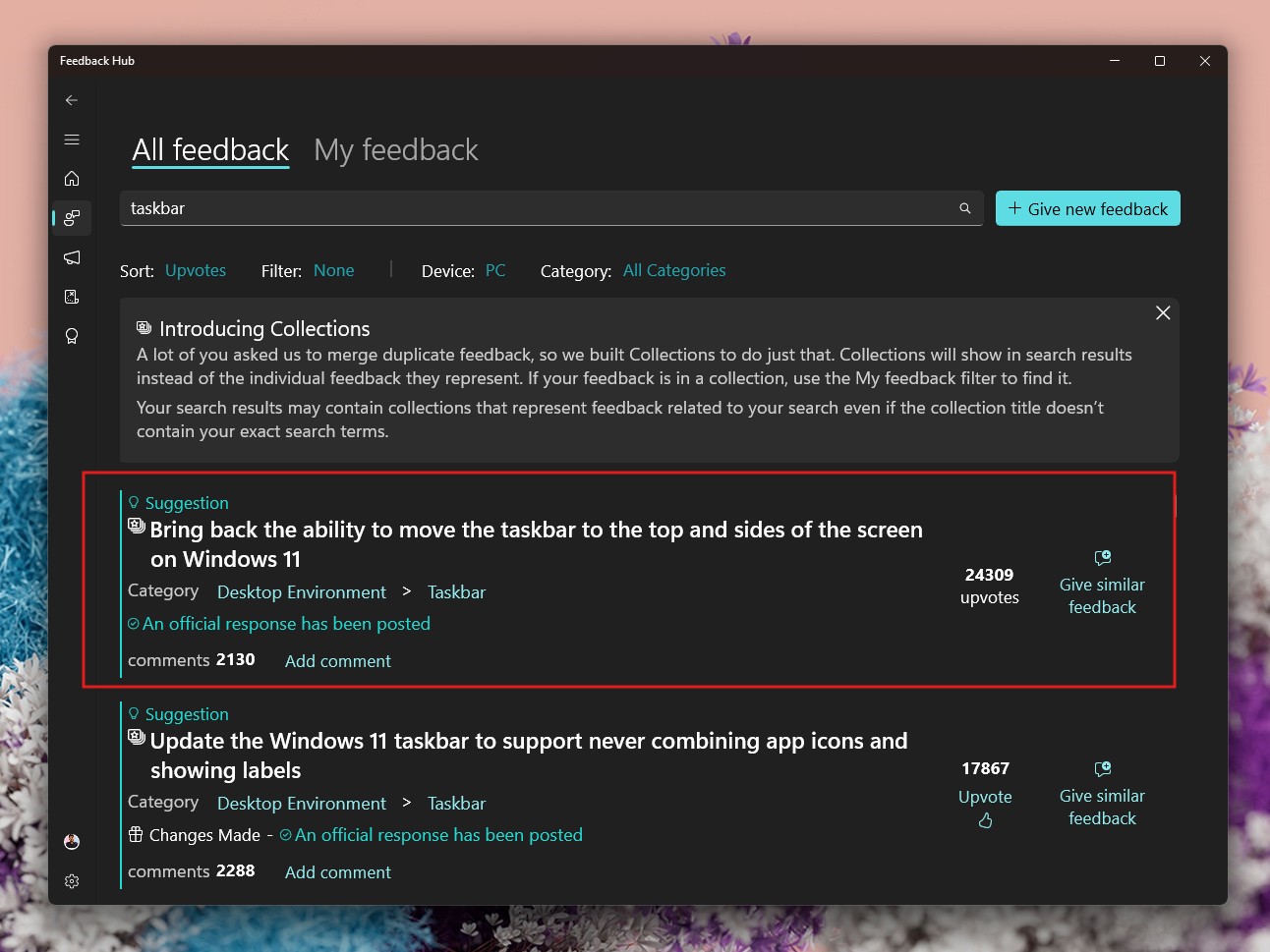Open the Quests section icon
1270x952 pixels.
click(71, 297)
